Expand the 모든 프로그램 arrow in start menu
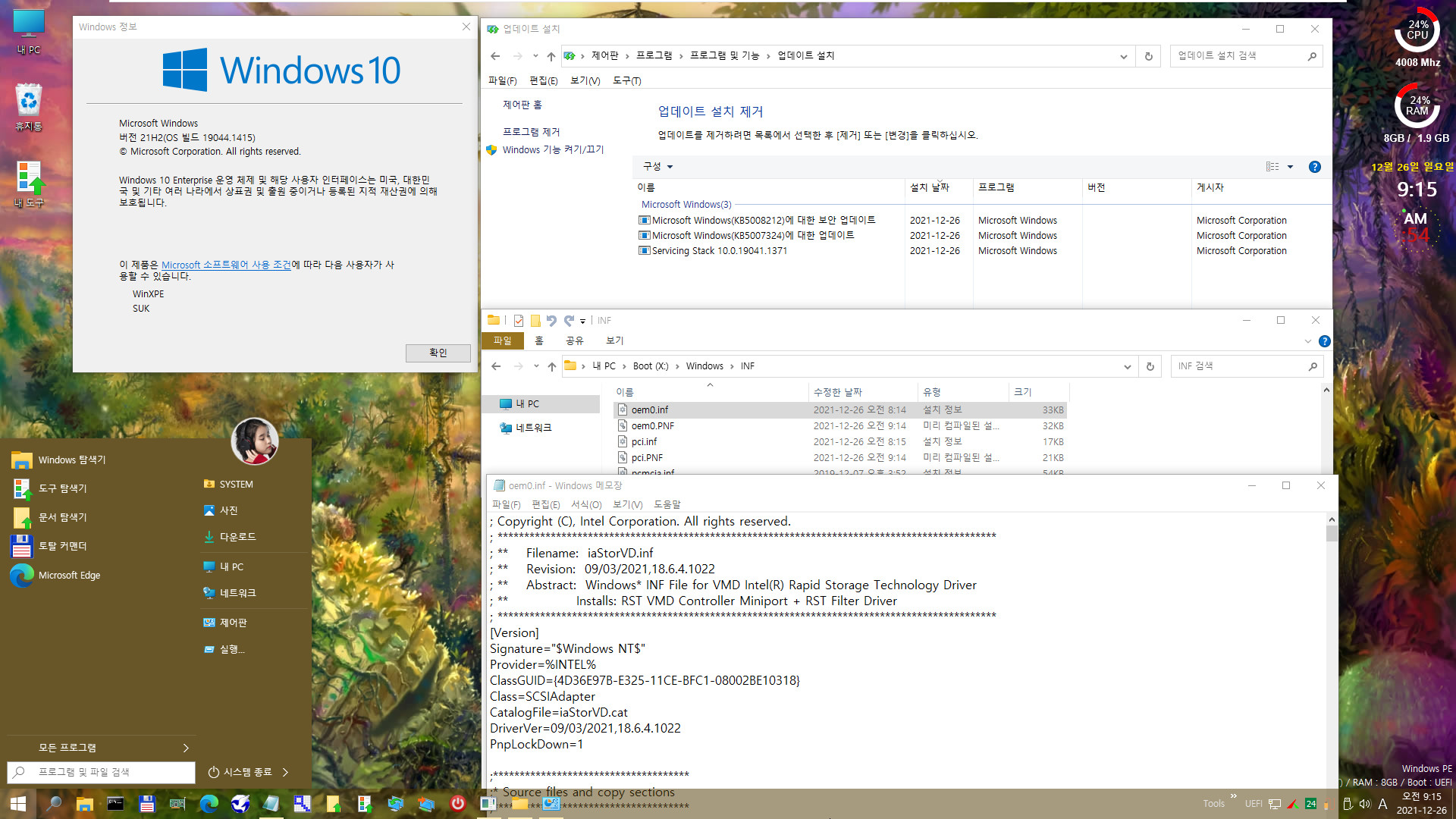The width and height of the screenshot is (1456, 819). (x=186, y=748)
